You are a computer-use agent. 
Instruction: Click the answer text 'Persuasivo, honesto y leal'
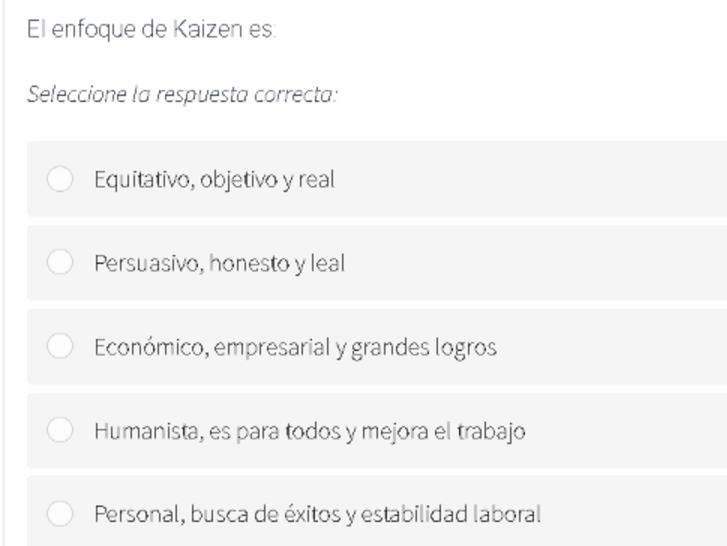click(x=219, y=263)
